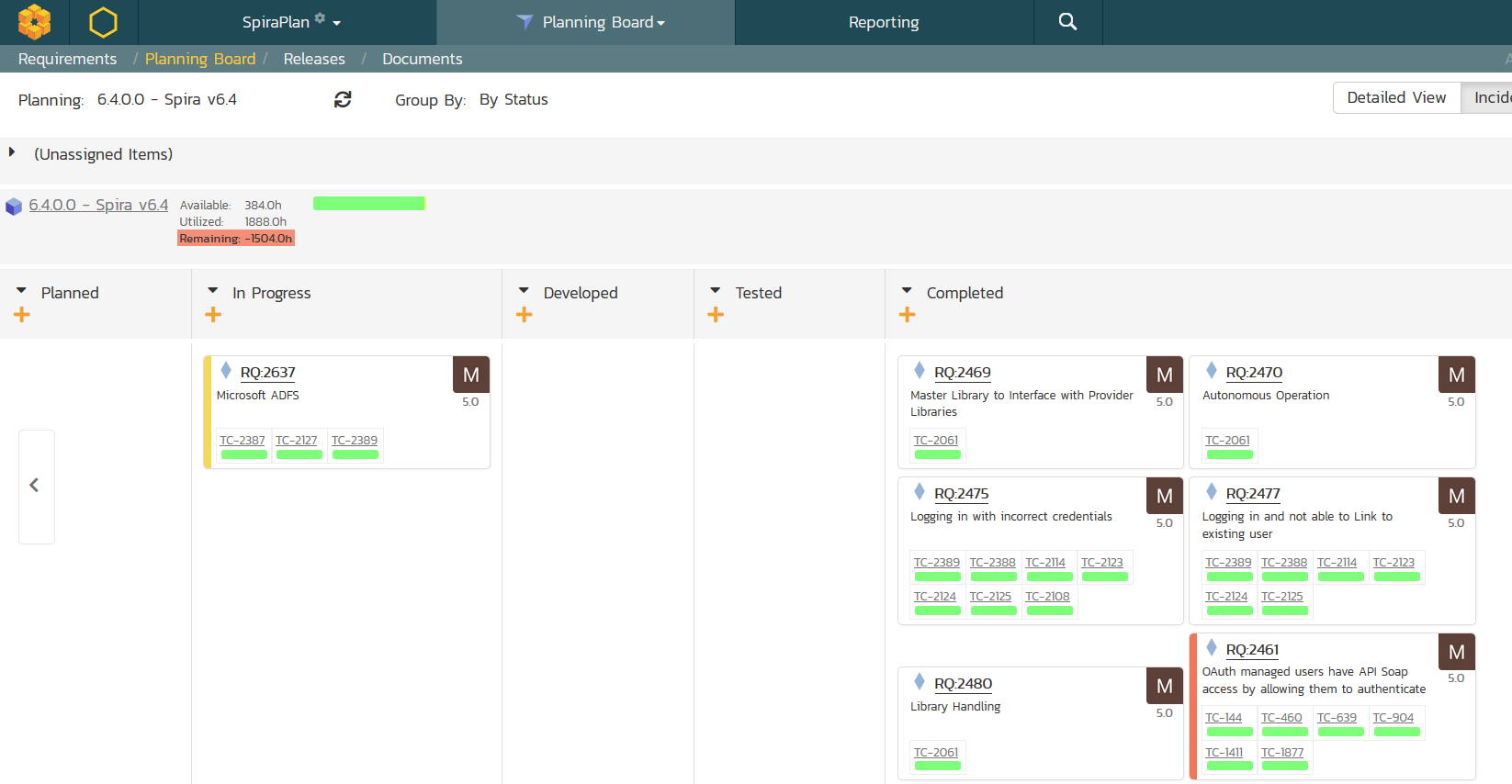
Task: Click the plus icon under Tested
Action: click(x=716, y=315)
